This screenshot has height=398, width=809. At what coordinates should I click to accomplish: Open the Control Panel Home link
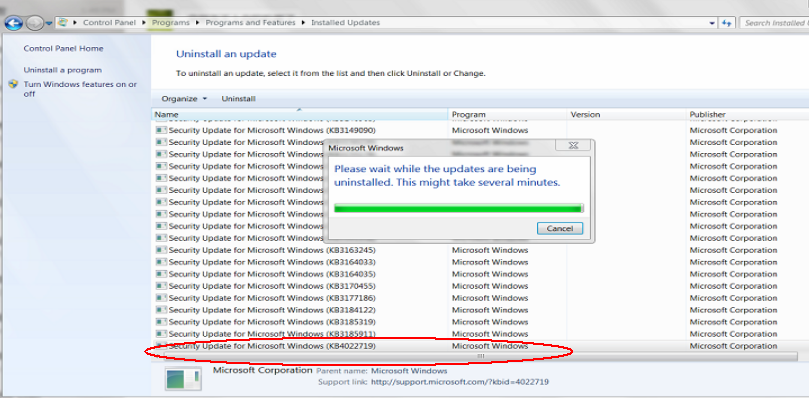click(x=63, y=49)
